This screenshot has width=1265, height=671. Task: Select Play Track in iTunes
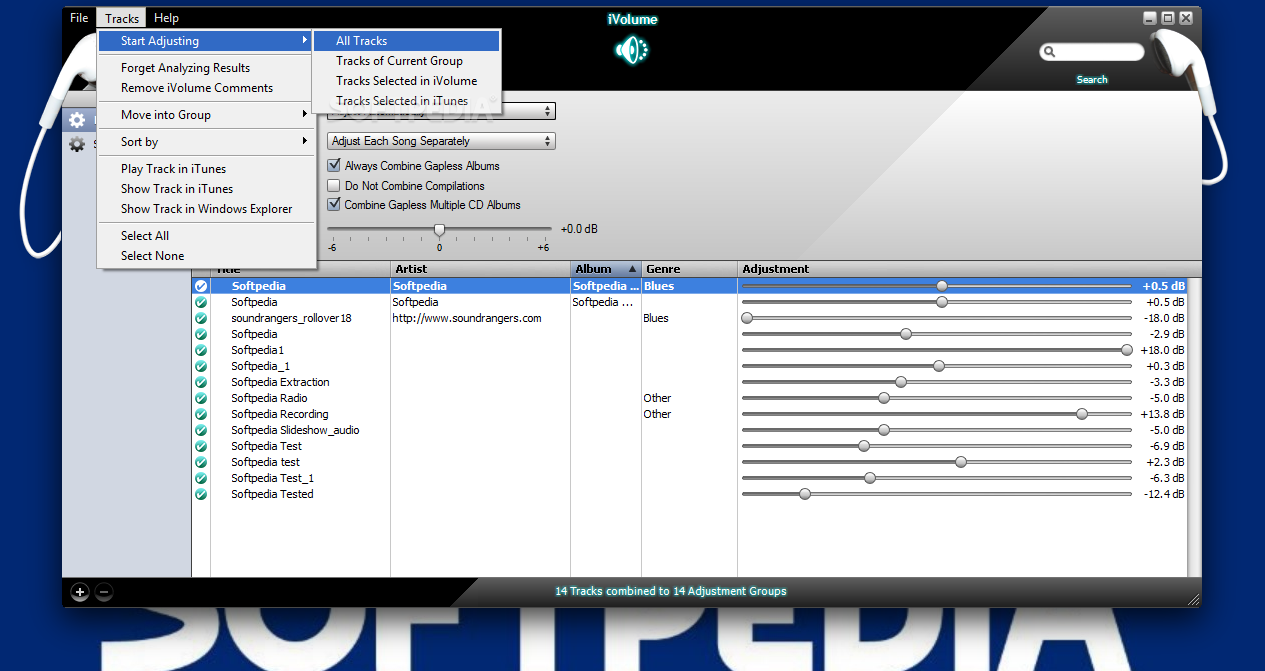(x=207, y=169)
